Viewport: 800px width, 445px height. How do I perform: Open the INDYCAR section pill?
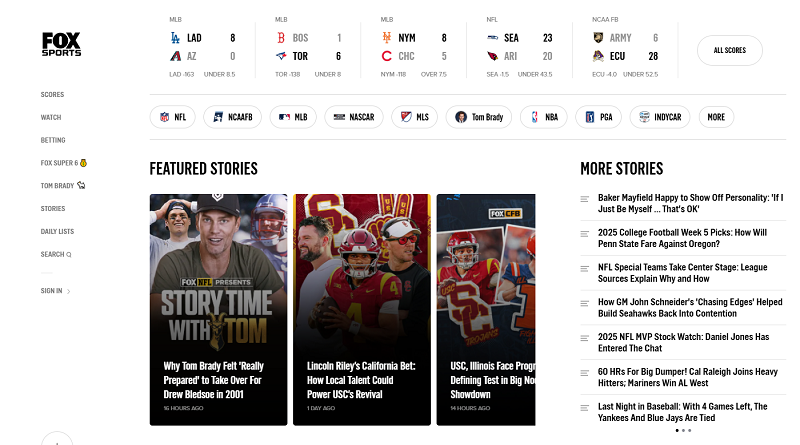coord(659,117)
